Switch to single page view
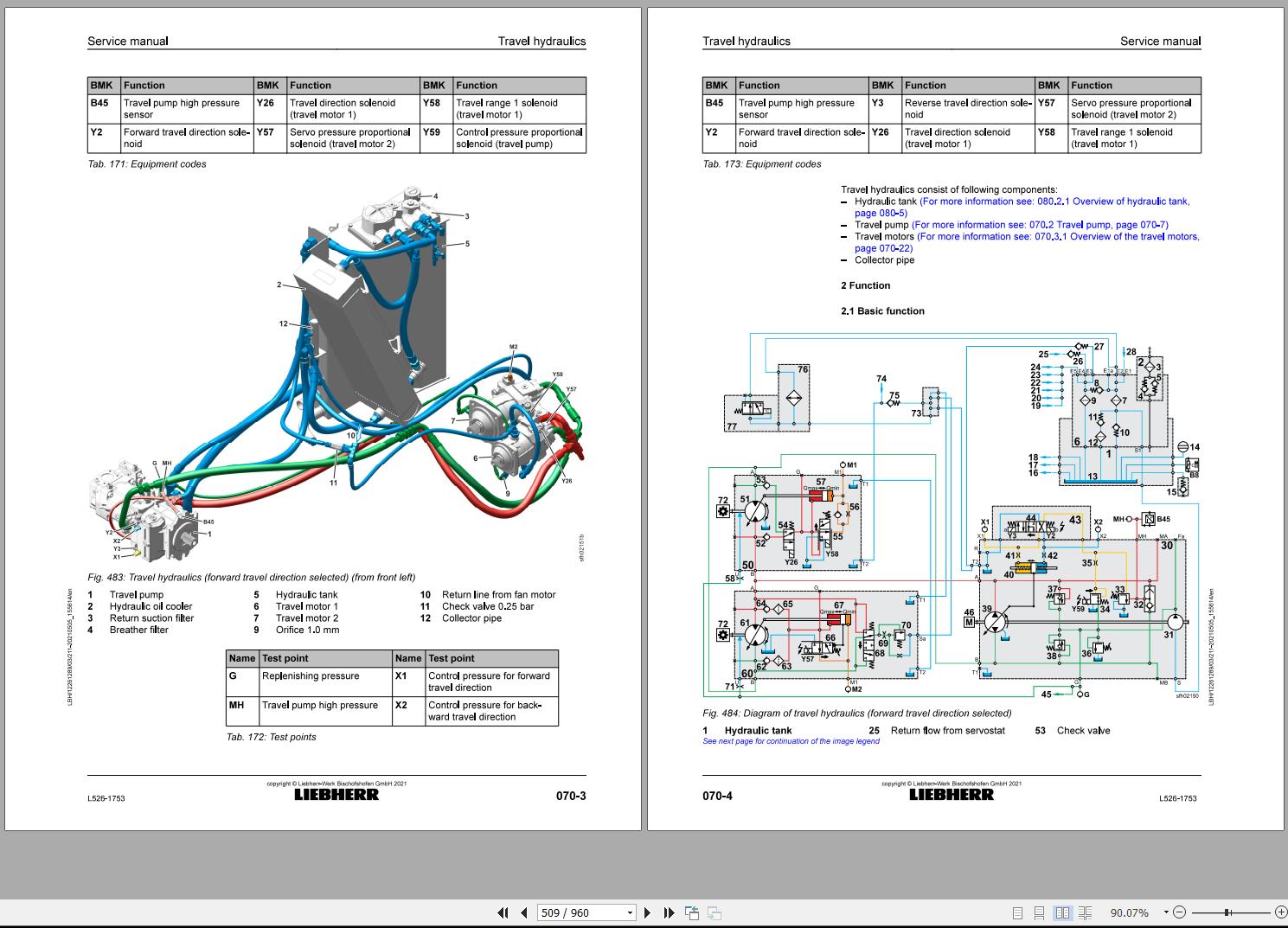The height and width of the screenshot is (928, 1288). pos(1017,912)
